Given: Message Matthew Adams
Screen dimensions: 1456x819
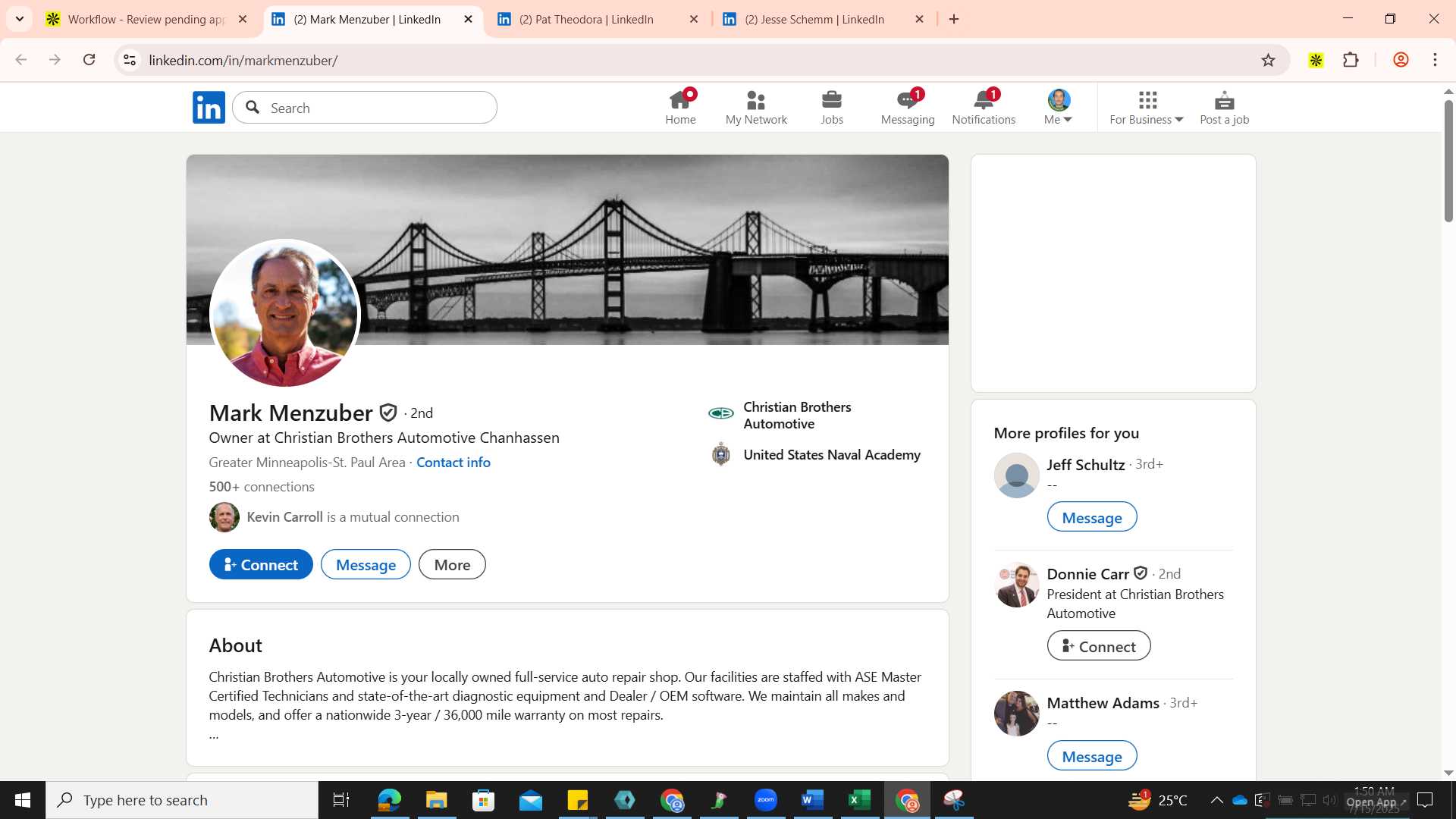Looking at the screenshot, I should tap(1092, 756).
